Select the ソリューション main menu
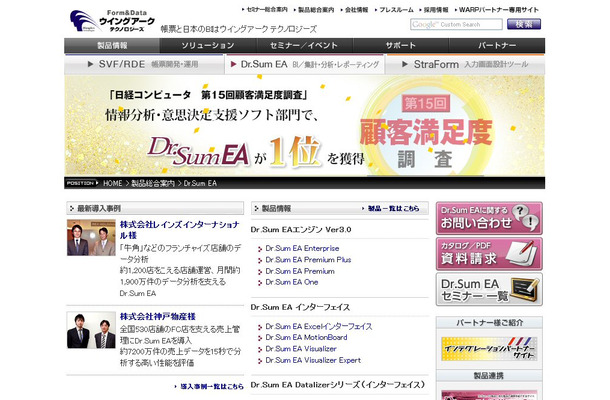 (x=208, y=46)
